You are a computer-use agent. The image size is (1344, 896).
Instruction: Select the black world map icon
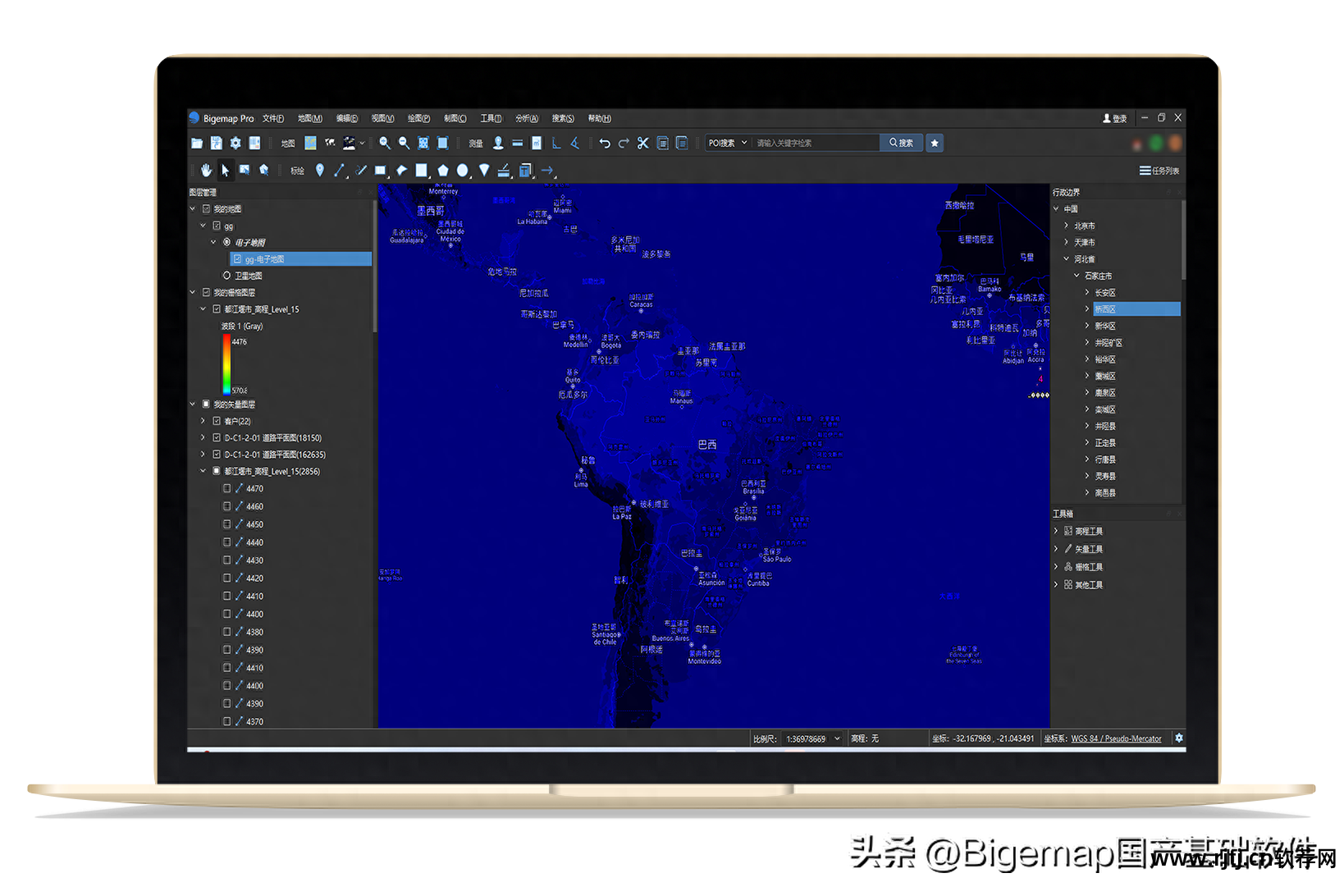click(x=330, y=143)
